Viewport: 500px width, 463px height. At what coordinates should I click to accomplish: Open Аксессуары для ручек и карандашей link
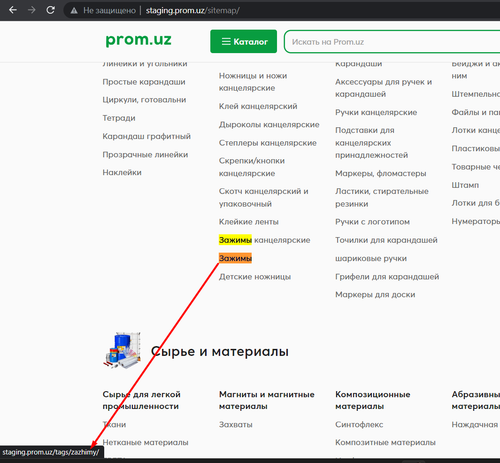coord(383,88)
